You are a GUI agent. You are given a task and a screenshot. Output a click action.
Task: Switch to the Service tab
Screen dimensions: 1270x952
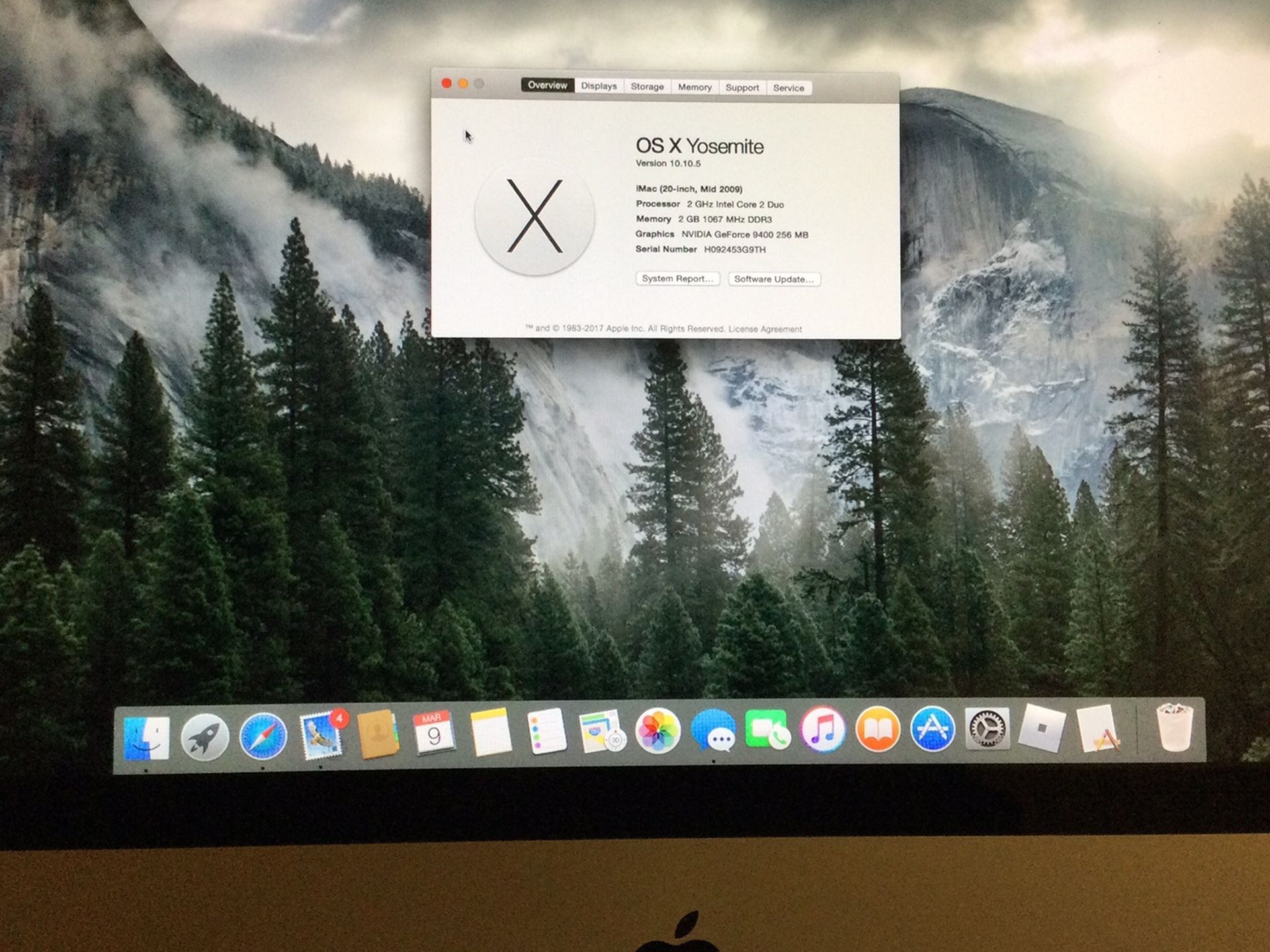pyautogui.click(x=788, y=88)
